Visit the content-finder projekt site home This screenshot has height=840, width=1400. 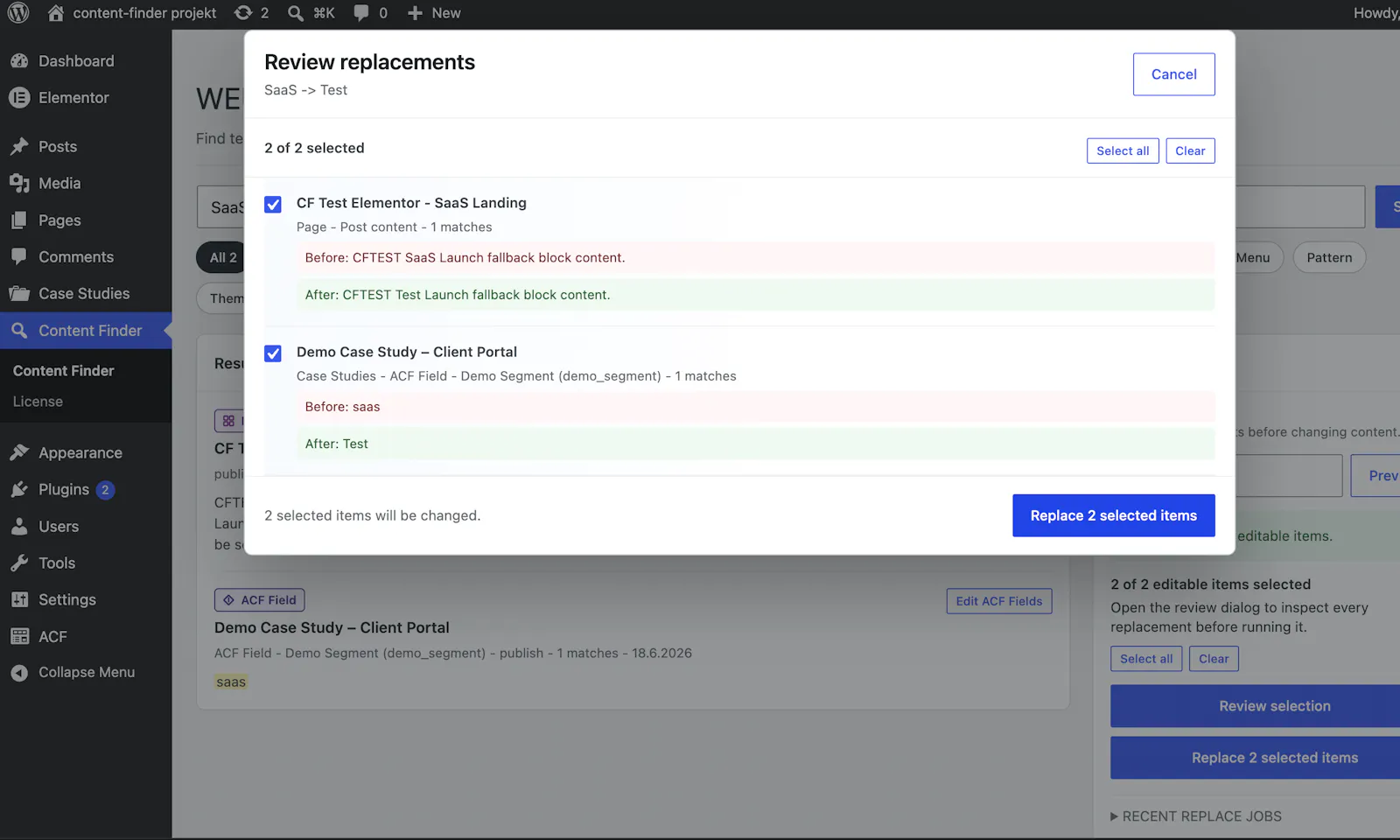[132, 12]
